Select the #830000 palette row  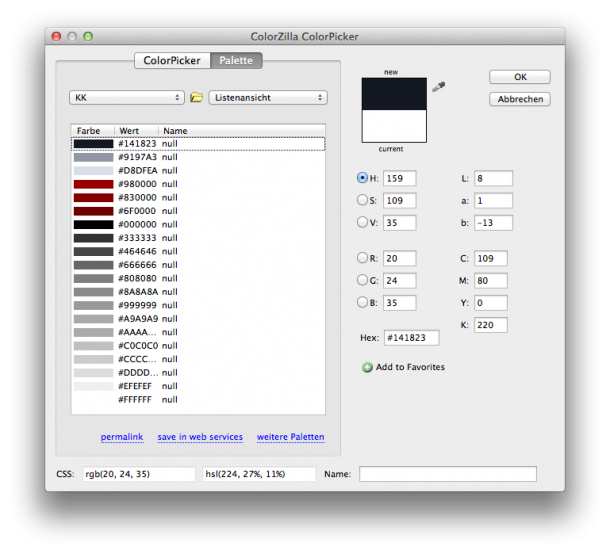click(x=198, y=198)
